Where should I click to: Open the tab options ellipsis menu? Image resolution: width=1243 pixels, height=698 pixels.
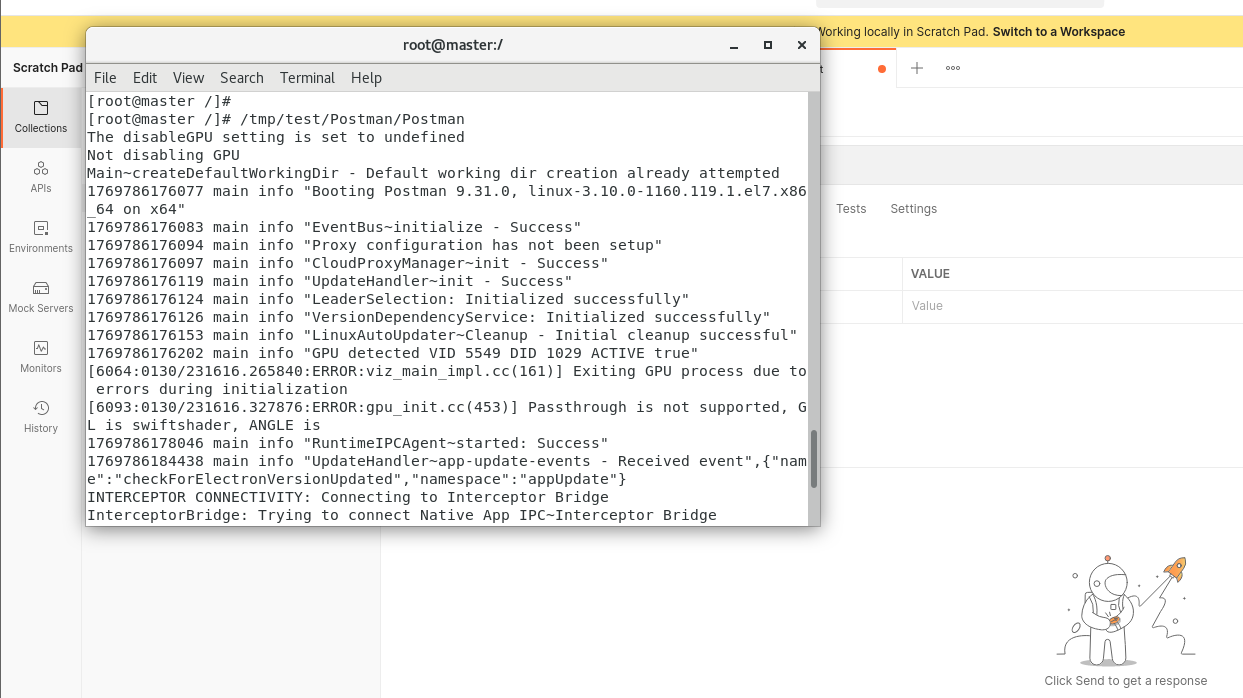pos(953,68)
